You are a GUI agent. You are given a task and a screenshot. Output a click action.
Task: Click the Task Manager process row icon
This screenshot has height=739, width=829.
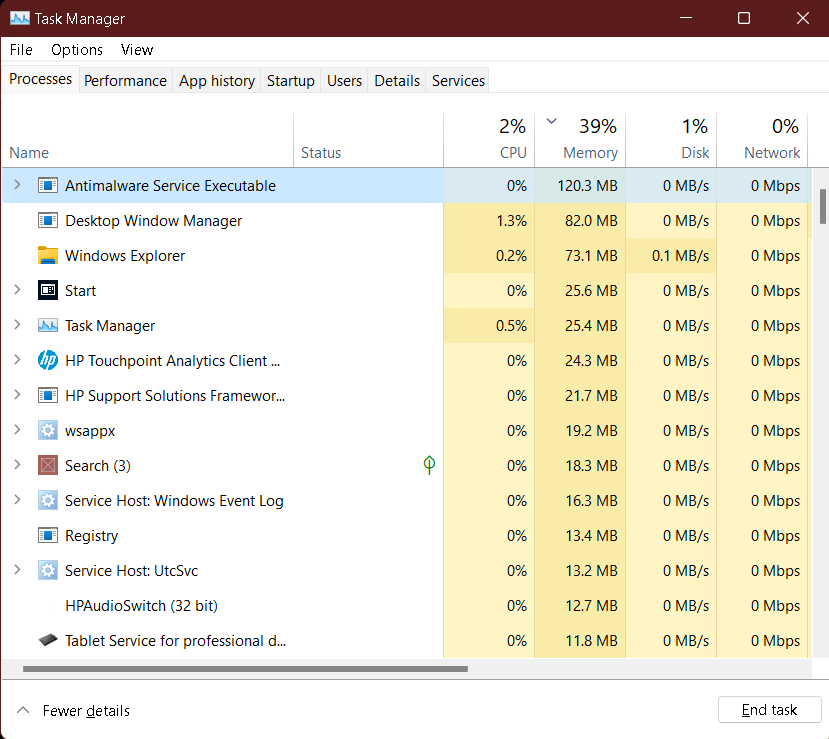pos(48,325)
